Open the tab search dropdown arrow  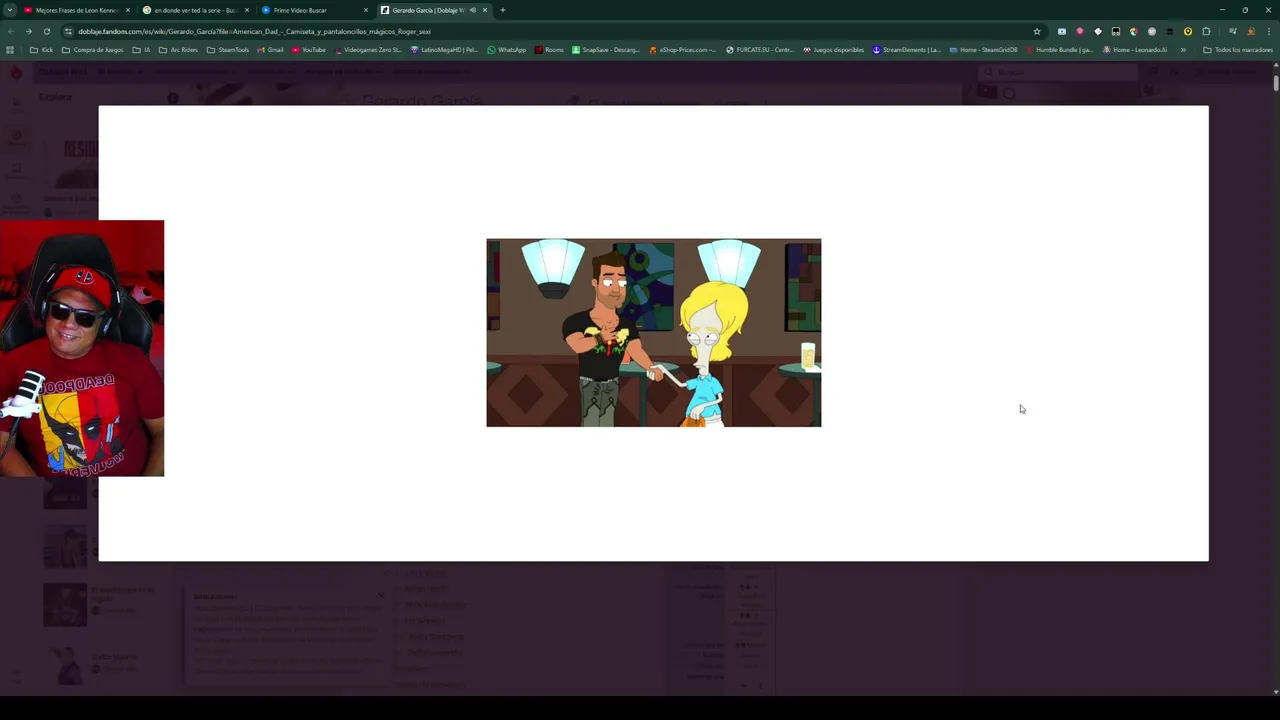point(10,10)
